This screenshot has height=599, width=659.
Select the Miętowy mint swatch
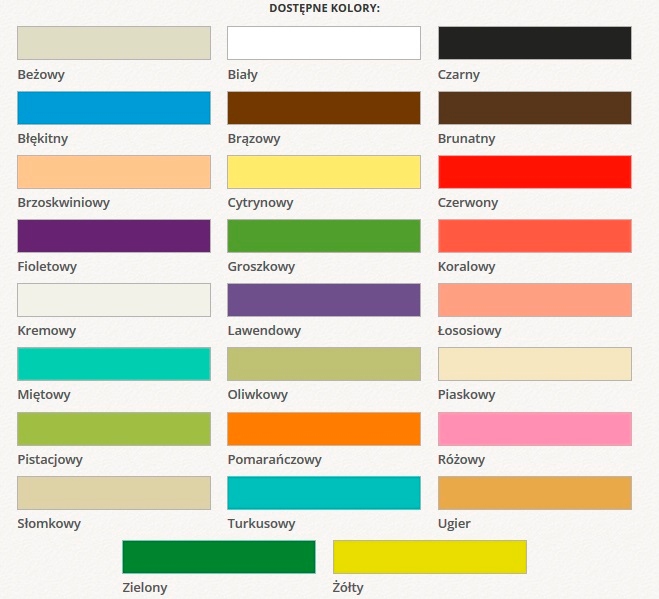pos(114,364)
